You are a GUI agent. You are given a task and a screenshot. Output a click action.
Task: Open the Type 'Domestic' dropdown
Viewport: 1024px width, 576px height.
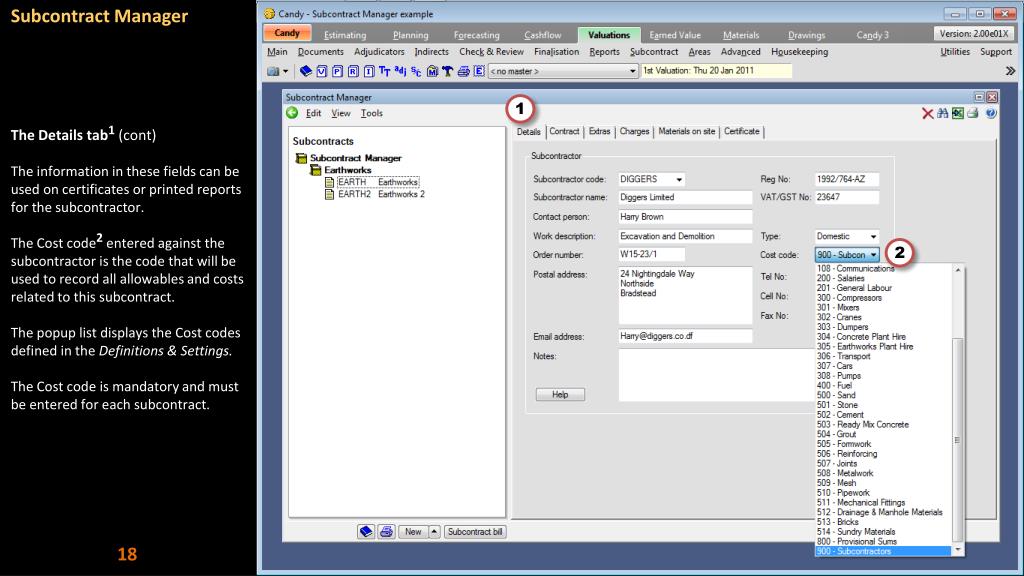(873, 236)
